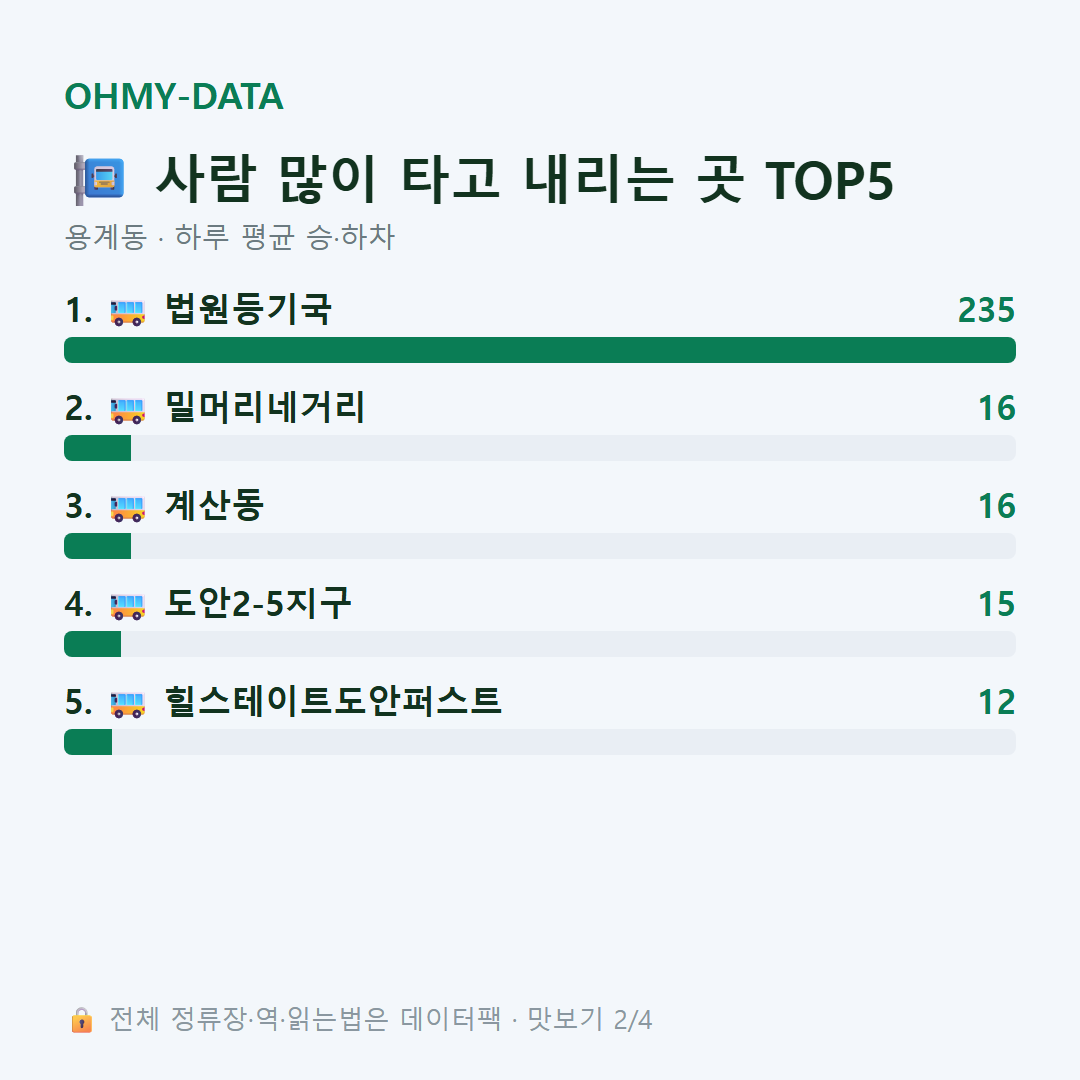Click the bus icon next to 힐스테이트도안퍼스트
This screenshot has width=1080, height=1080.
coord(128,704)
